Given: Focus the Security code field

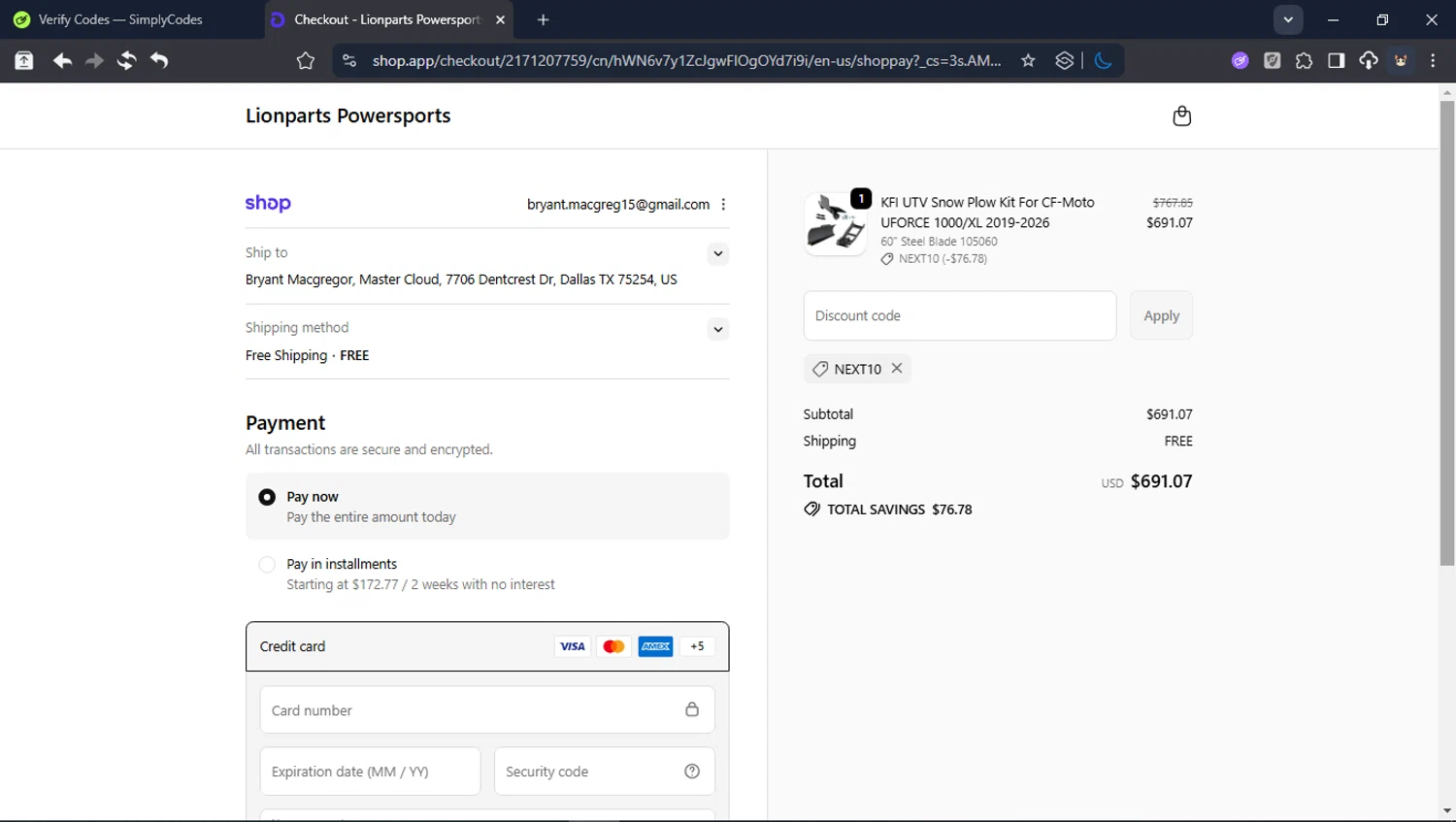Looking at the screenshot, I should [604, 772].
